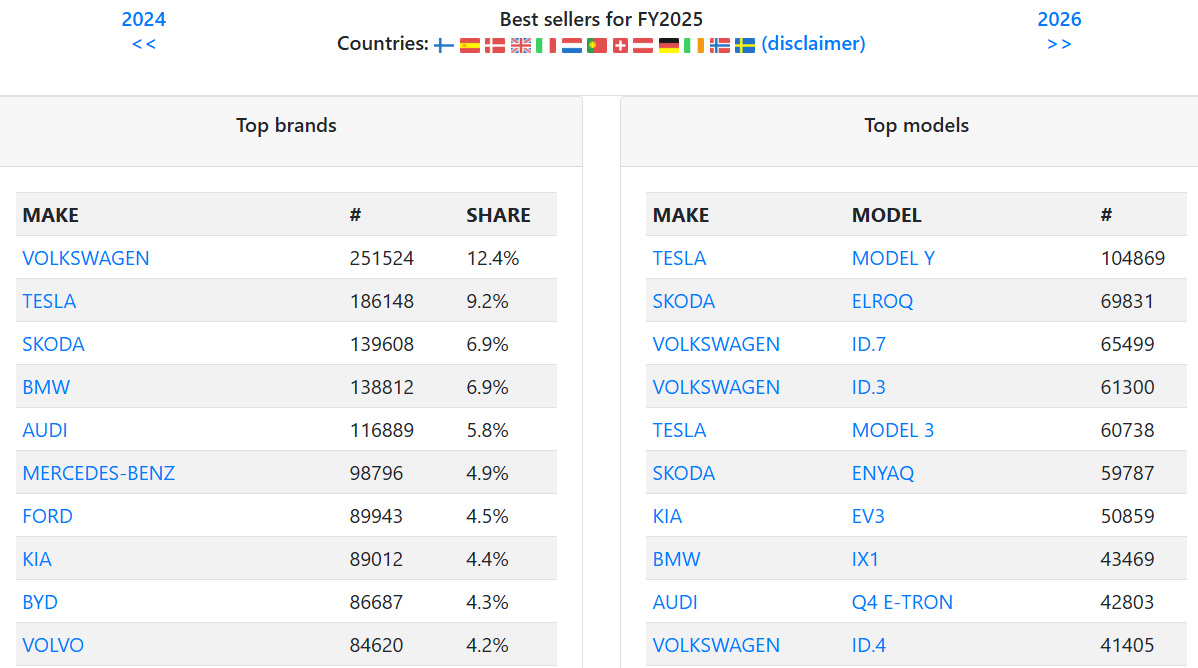Click the ELROQ model link
Screen dimensions: 1198x668
pyautogui.click(x=882, y=301)
